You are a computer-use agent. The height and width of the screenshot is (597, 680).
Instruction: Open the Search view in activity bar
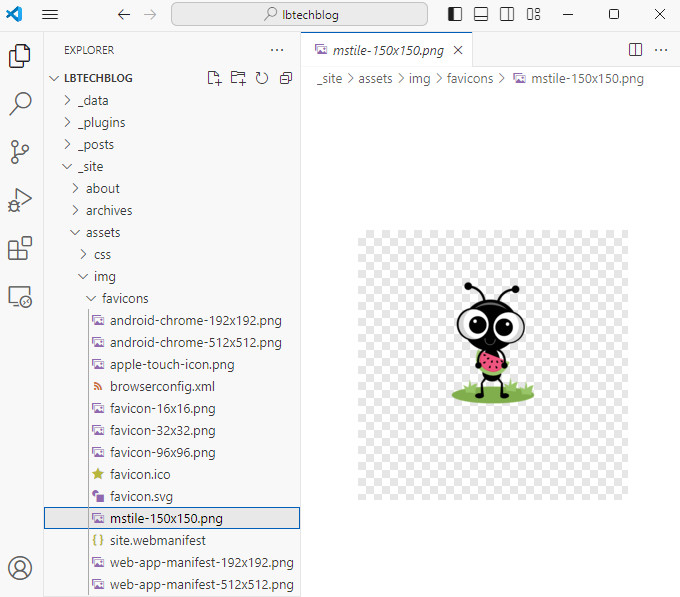pos(20,103)
